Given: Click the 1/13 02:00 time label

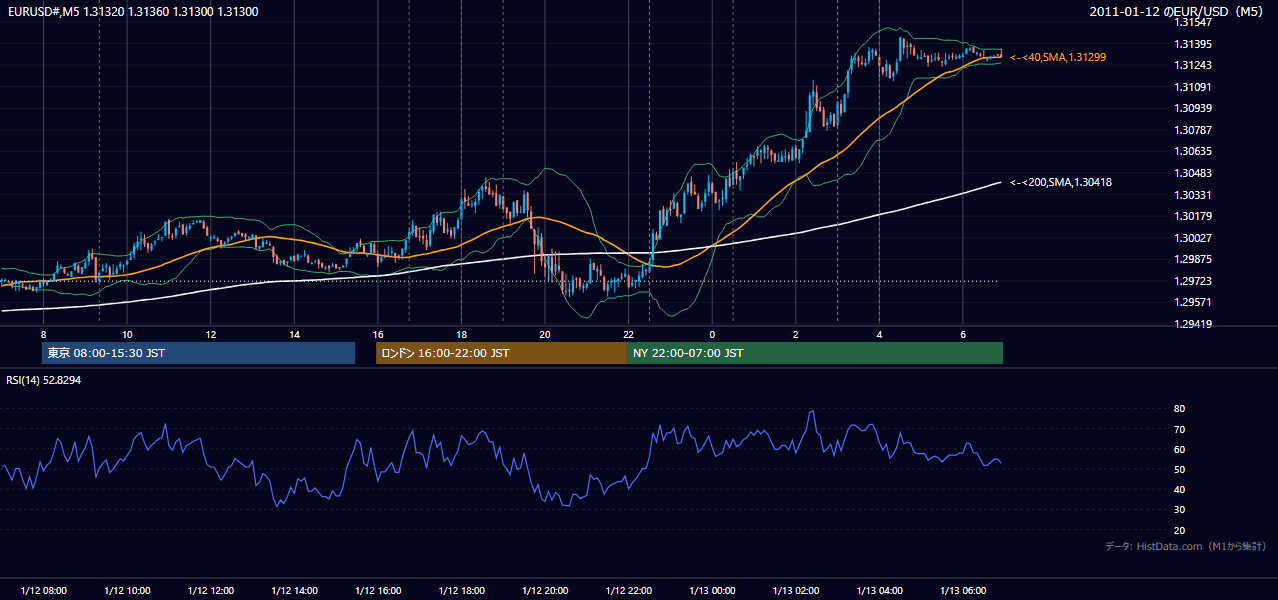Looking at the screenshot, I should [x=796, y=591].
